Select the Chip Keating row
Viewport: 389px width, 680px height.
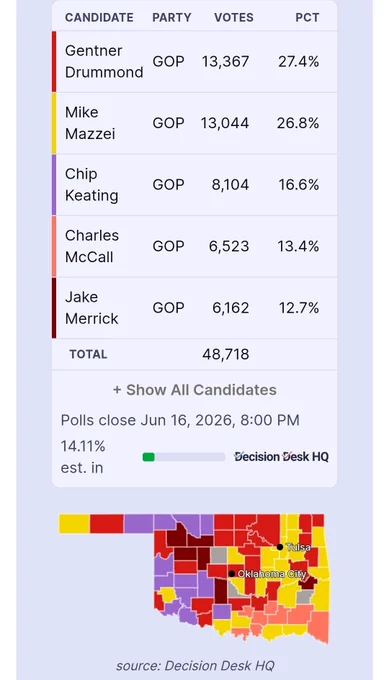coord(194,185)
